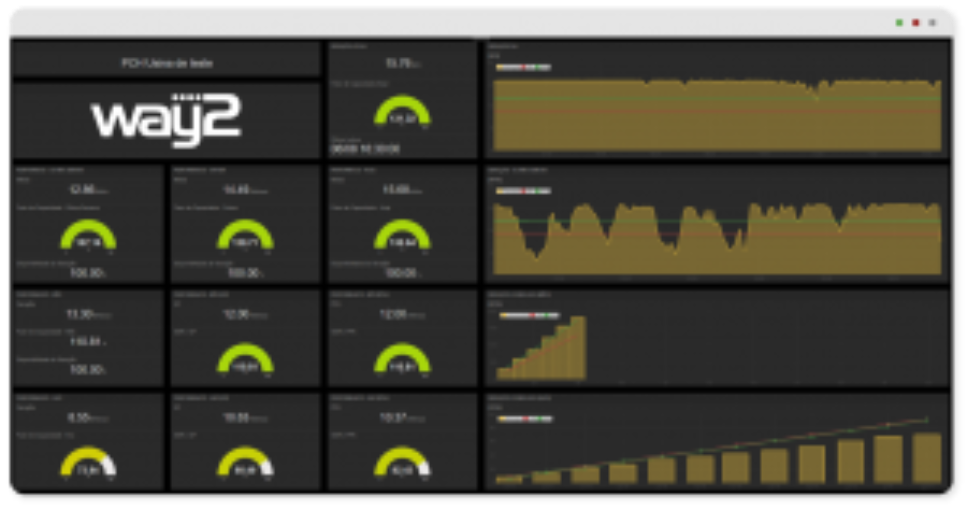Click the gauge in the 10.55 panel
The image size is (967, 507).
click(245, 463)
